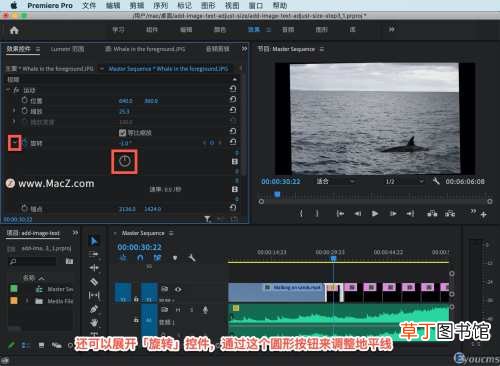Step forward one frame
The width and height of the screenshot is (500, 366).
393,213
